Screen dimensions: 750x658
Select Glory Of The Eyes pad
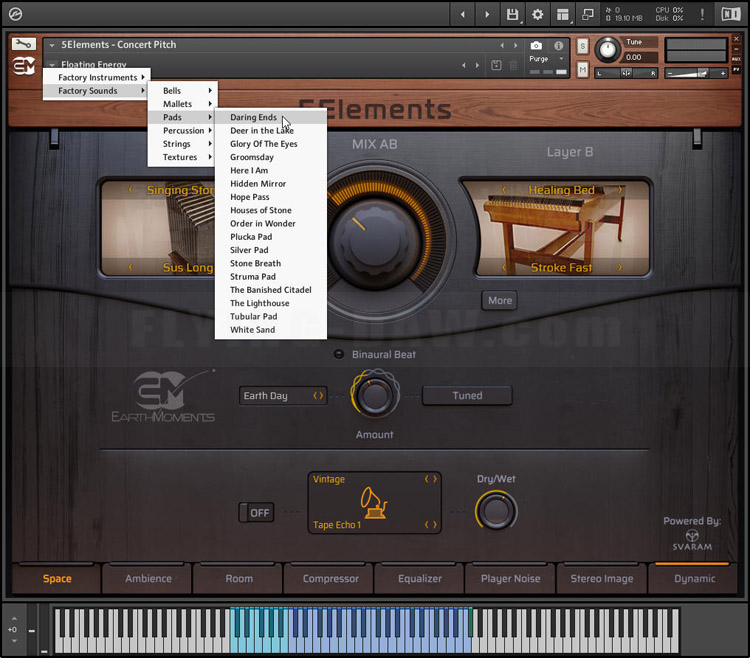click(263, 144)
